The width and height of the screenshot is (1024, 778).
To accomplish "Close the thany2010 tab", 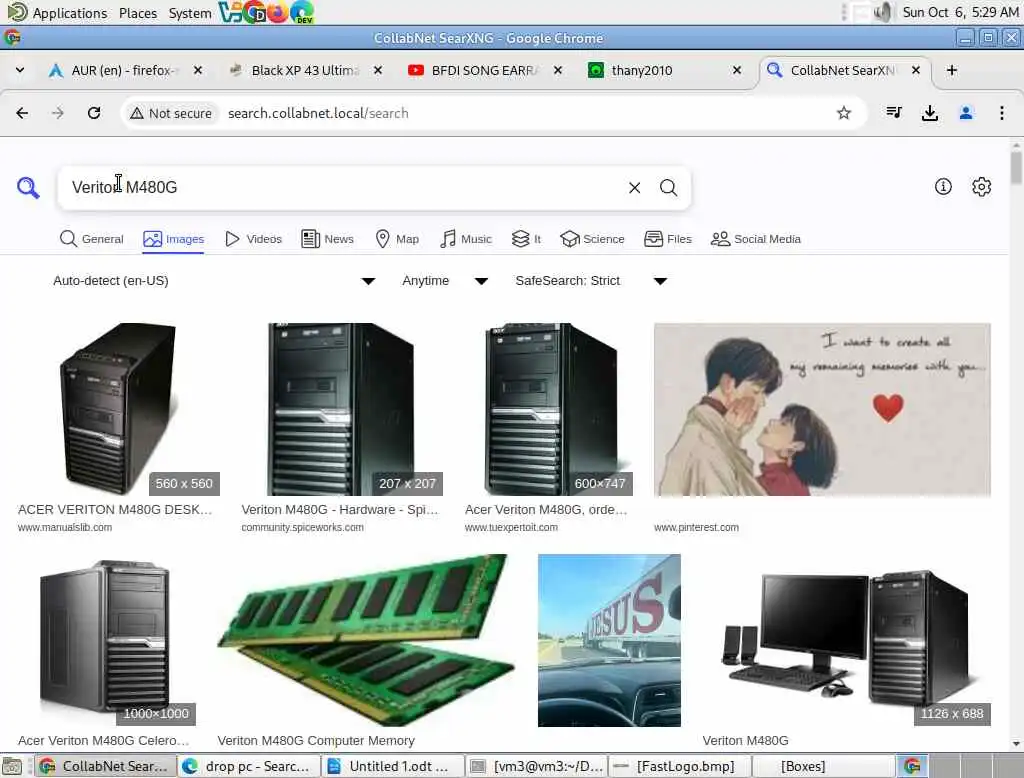I will 737,70.
